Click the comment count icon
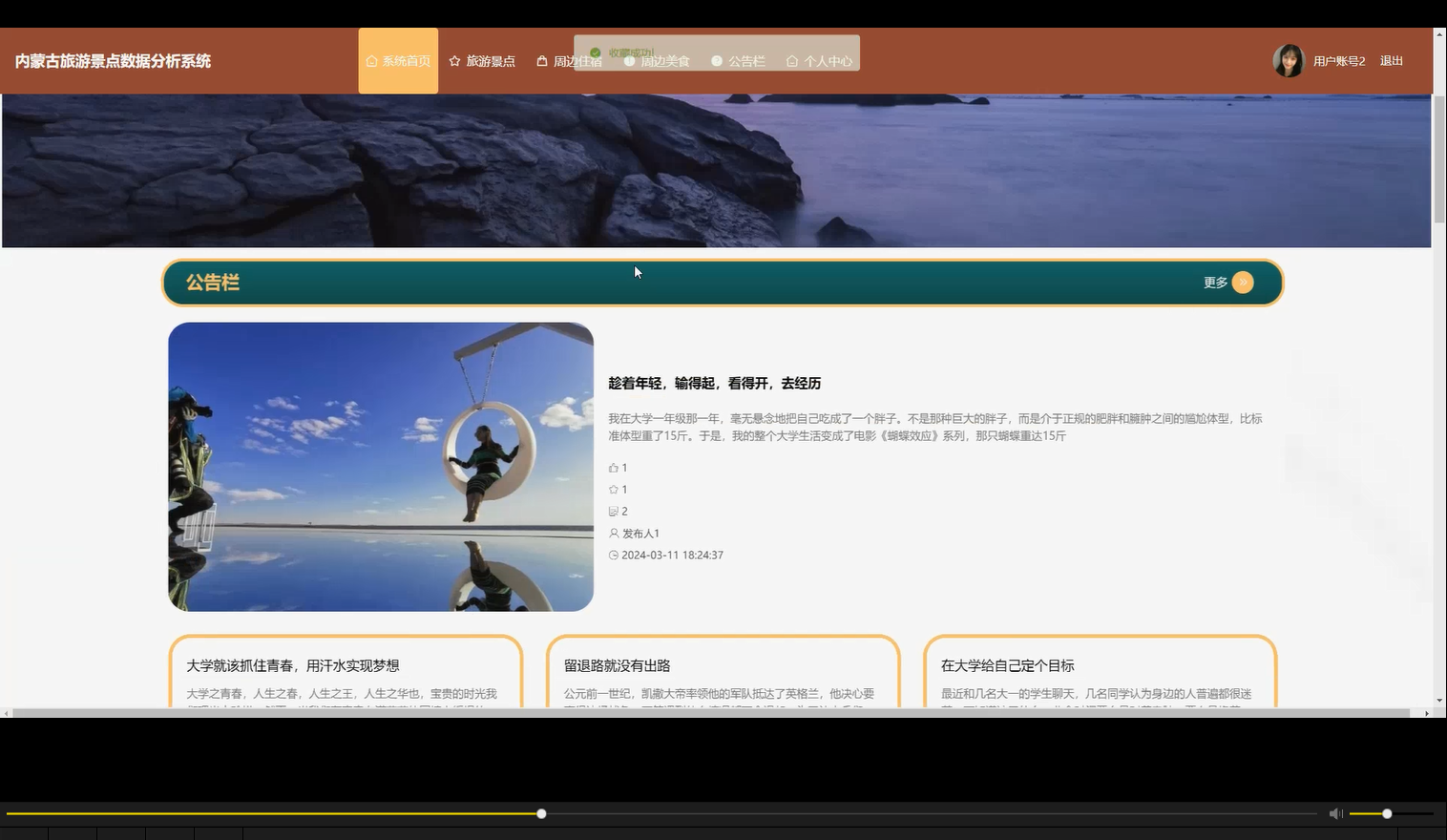The height and width of the screenshot is (840, 1447). click(x=614, y=512)
